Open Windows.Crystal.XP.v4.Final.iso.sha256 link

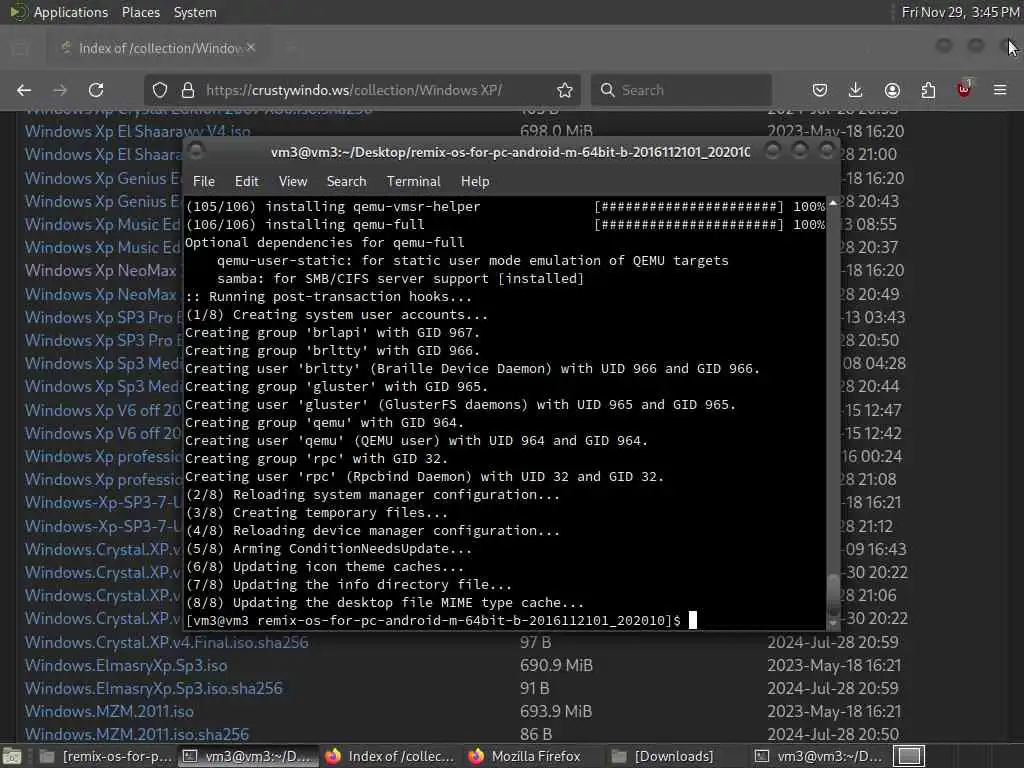167,642
